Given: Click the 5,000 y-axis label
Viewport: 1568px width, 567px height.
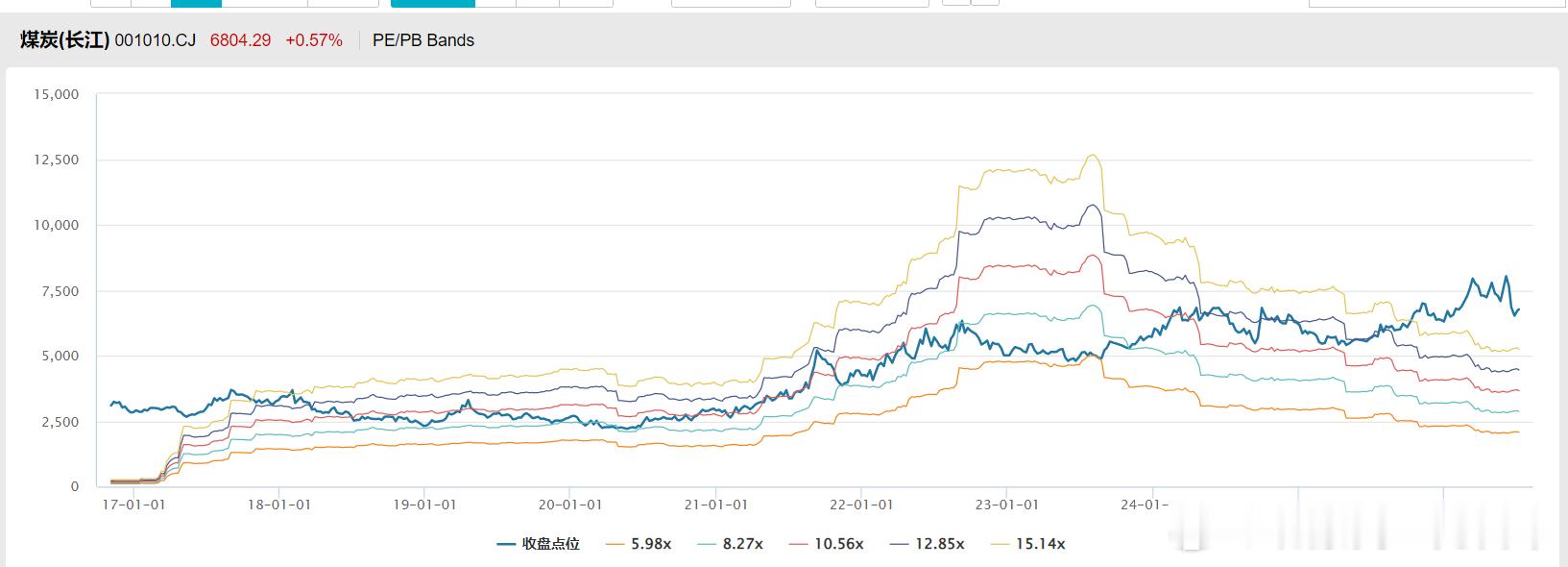Looking at the screenshot, I should (60, 356).
